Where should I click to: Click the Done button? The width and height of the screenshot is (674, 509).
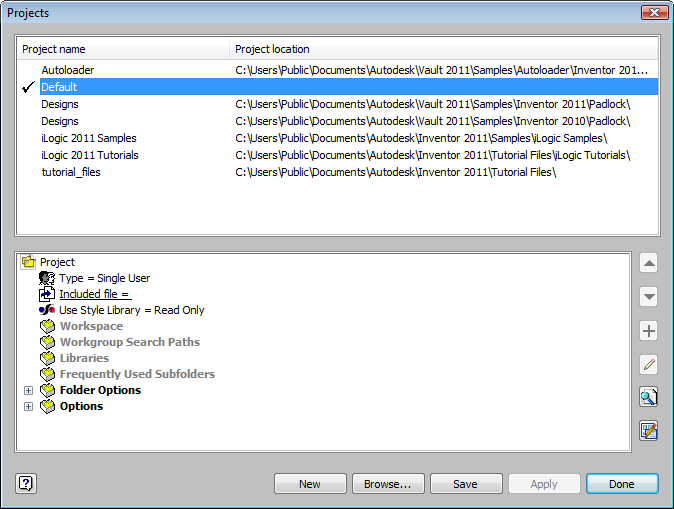[622, 484]
